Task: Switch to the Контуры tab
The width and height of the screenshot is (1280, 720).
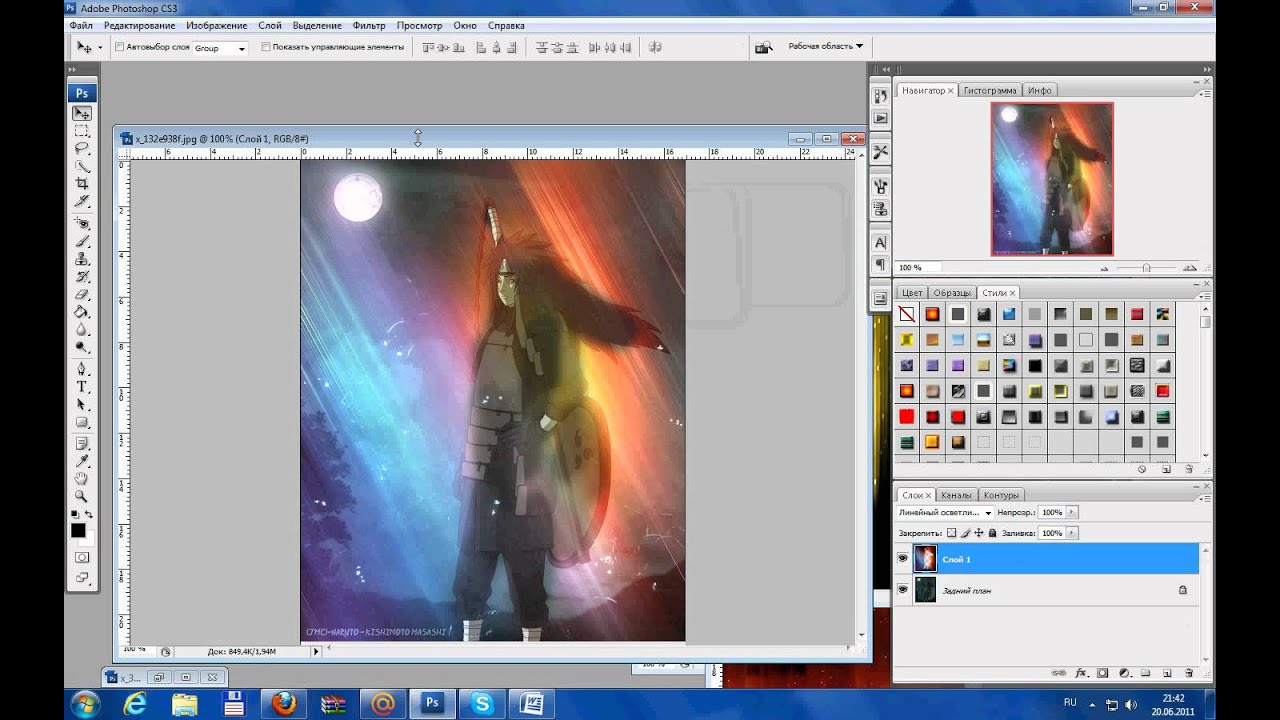Action: (x=1001, y=495)
